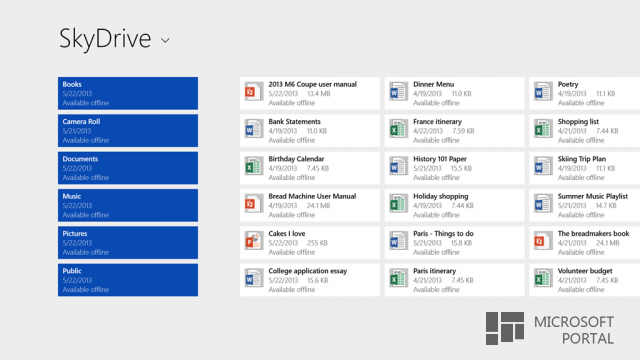Click the SkyDrive page title

point(105,39)
